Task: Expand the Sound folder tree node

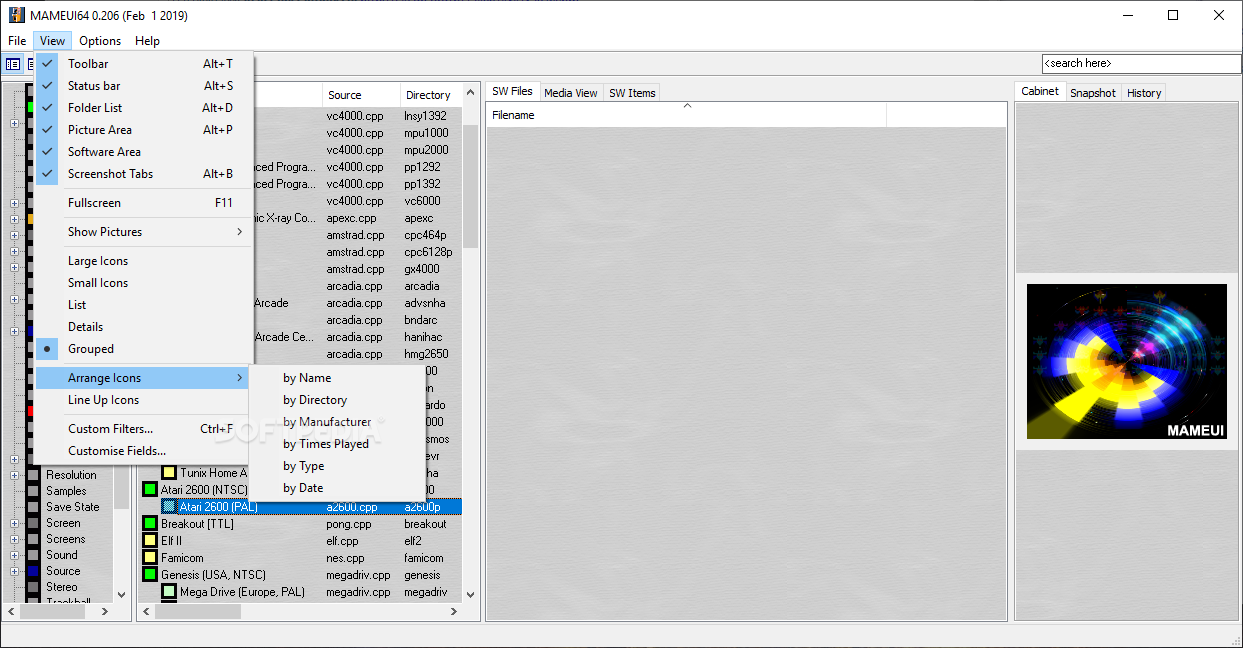Action: [14, 555]
